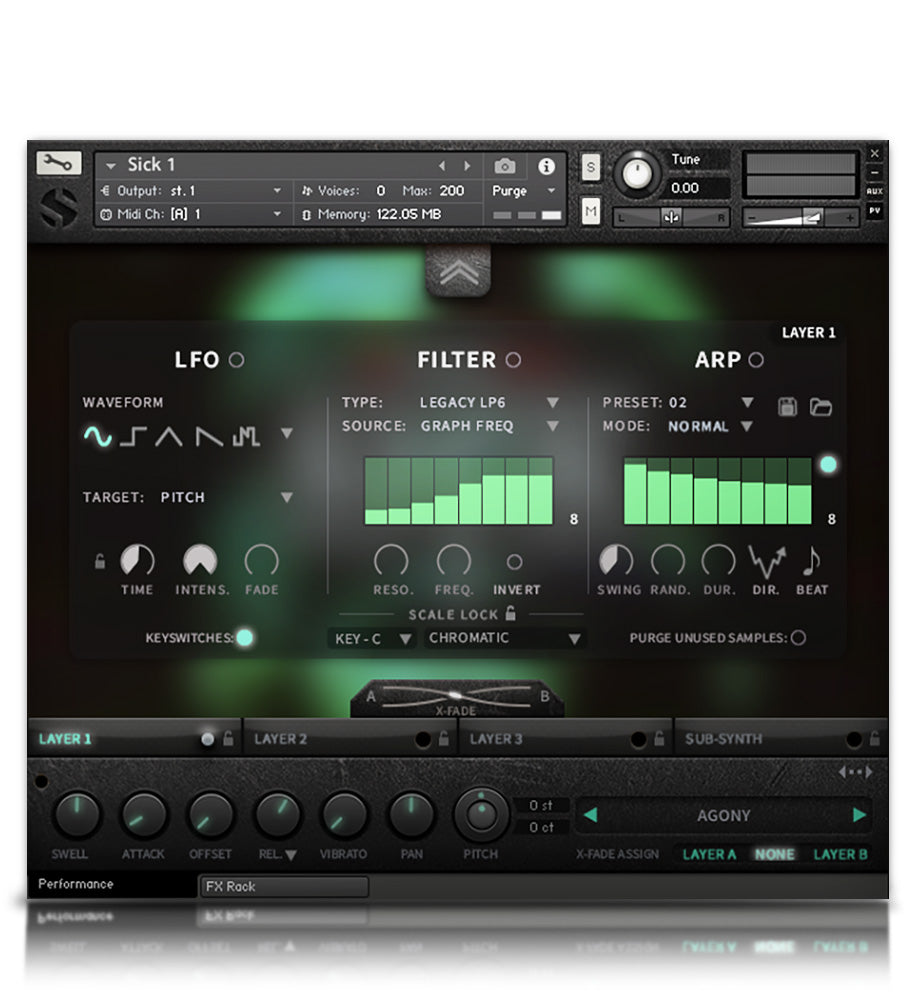Click the DIR arrow icon in ARP section
Screen dimensions: 911x1002
pyautogui.click(x=766, y=560)
